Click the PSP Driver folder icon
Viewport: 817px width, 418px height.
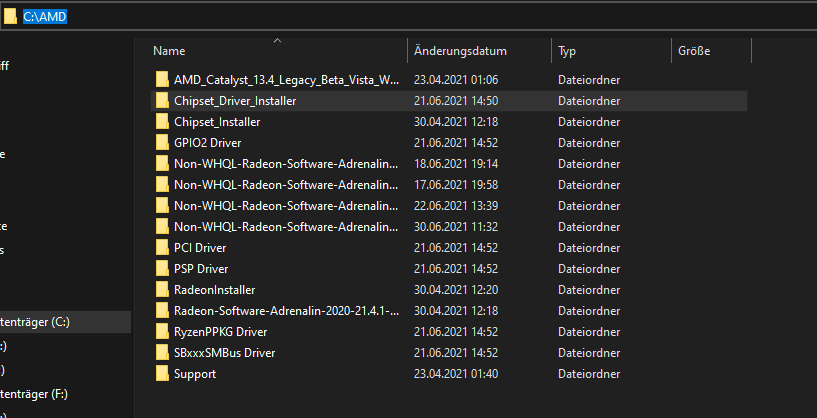coord(163,269)
